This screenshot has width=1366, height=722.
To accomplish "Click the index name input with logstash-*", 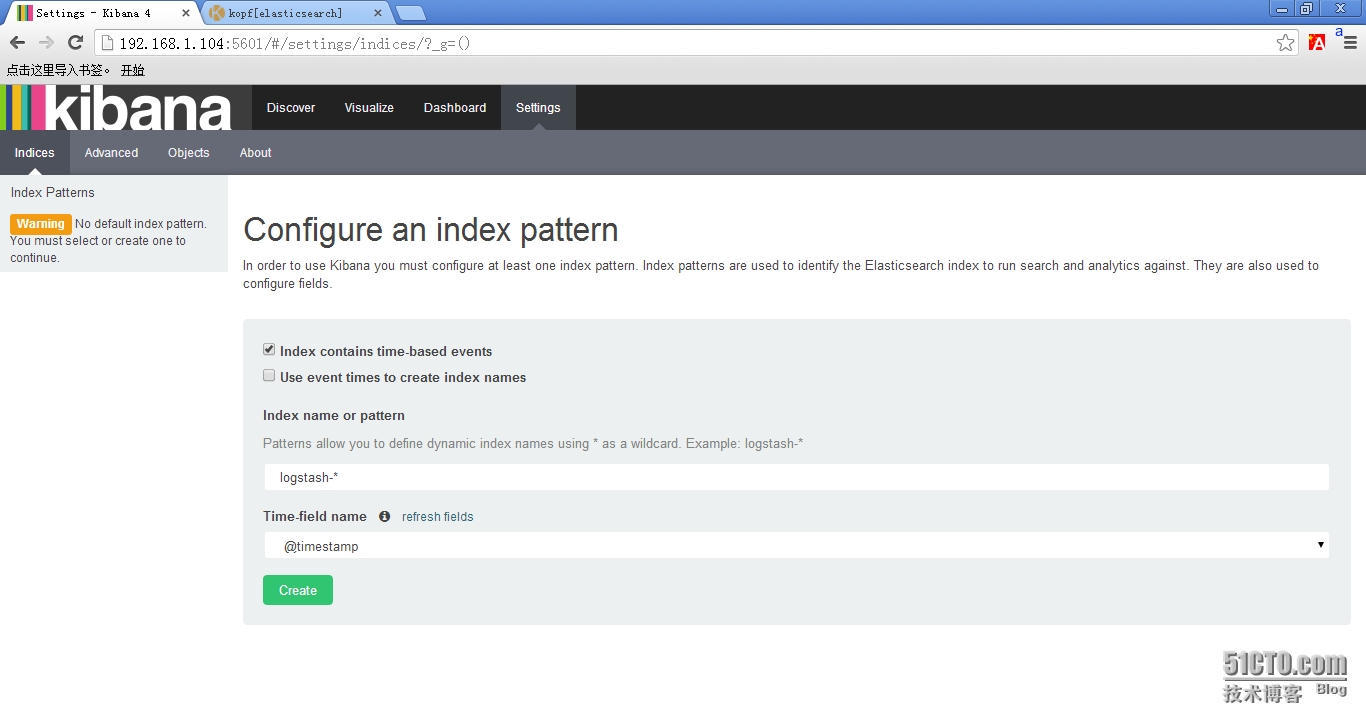I will [x=796, y=477].
